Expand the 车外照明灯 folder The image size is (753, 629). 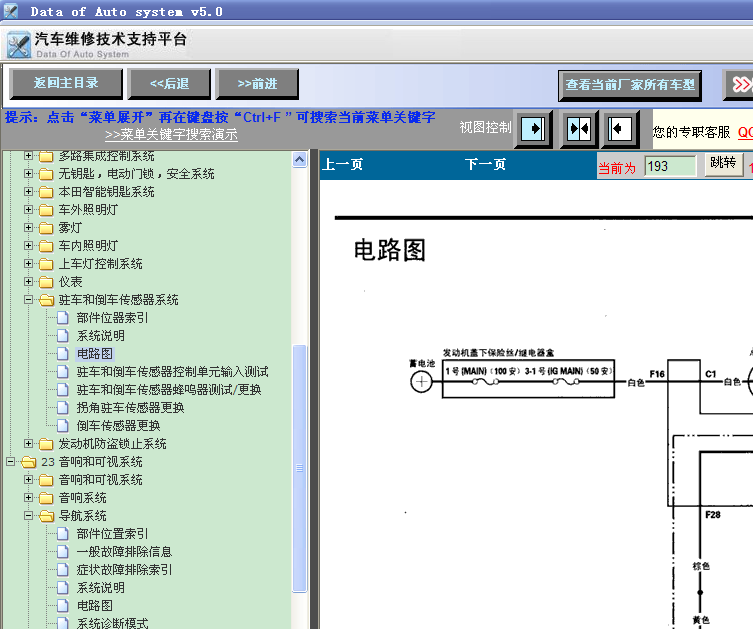28,209
